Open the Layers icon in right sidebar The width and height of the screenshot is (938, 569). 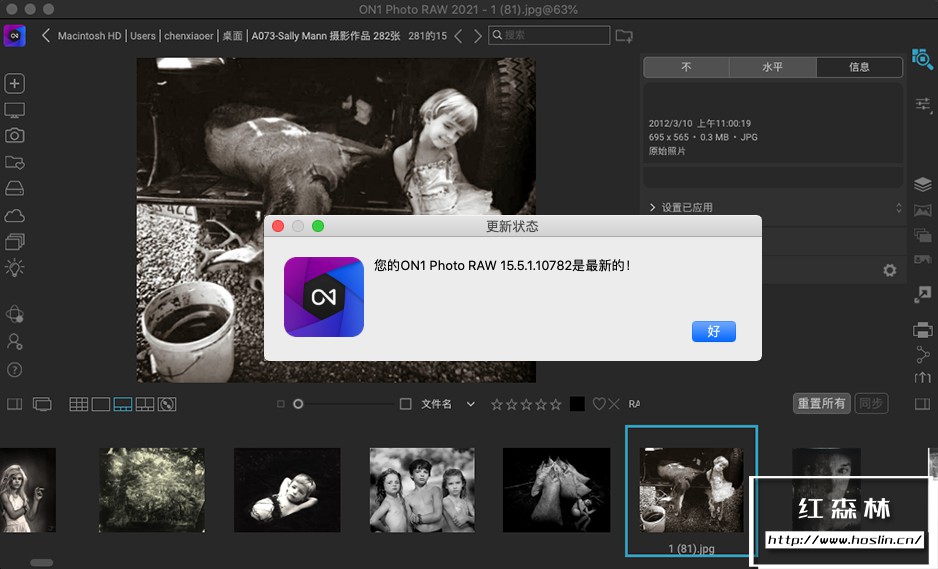(922, 184)
